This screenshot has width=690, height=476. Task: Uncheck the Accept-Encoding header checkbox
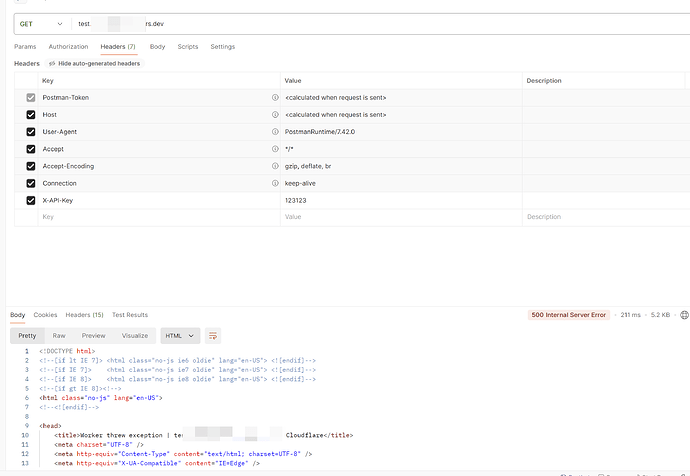click(x=31, y=166)
